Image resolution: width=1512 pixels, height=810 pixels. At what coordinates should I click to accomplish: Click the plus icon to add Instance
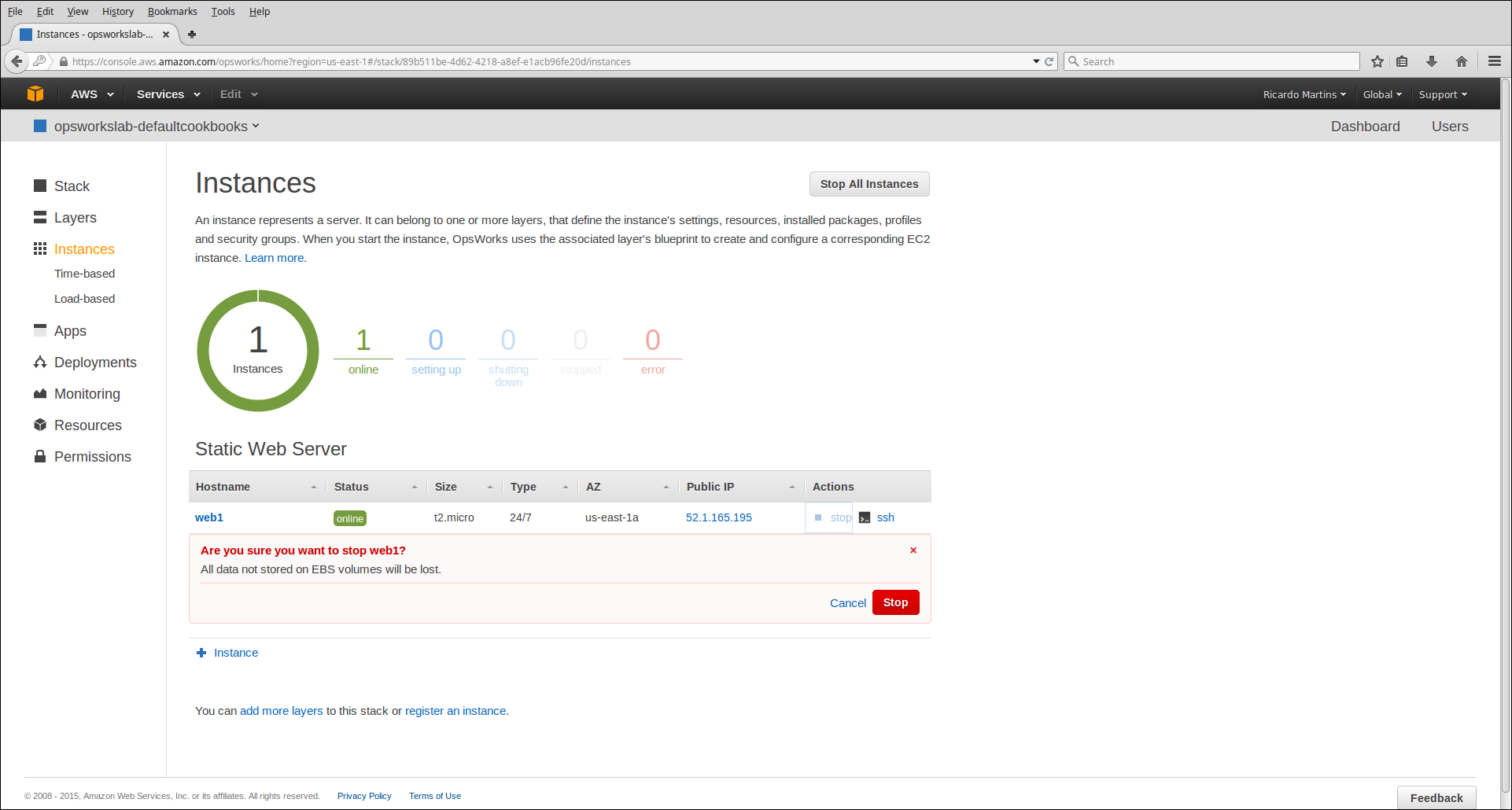201,653
